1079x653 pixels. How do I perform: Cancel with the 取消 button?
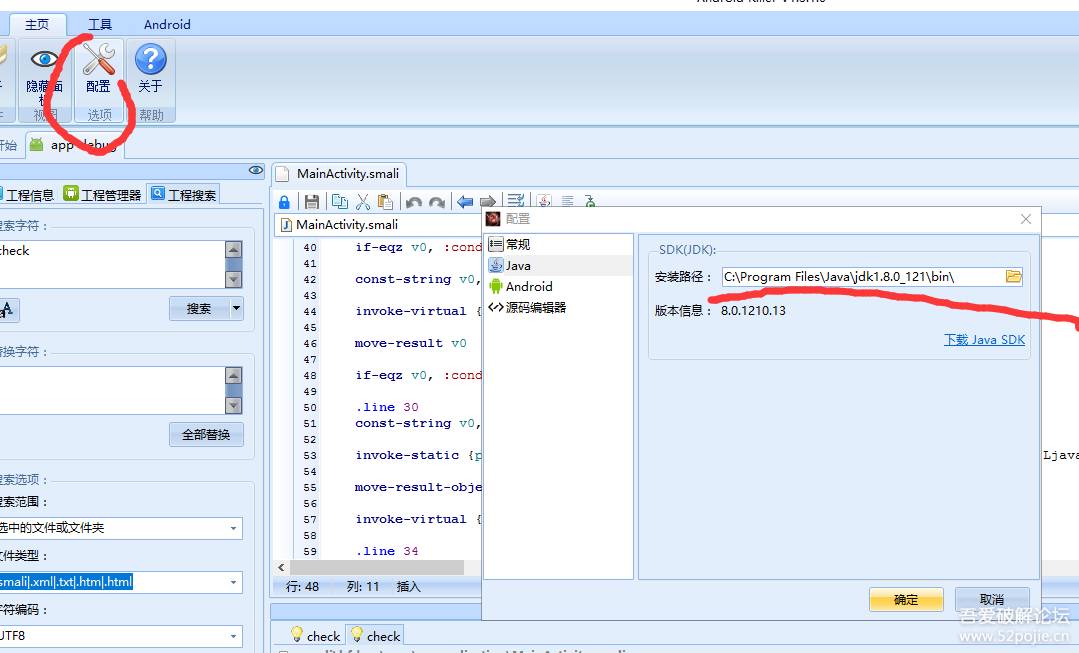pos(992,599)
